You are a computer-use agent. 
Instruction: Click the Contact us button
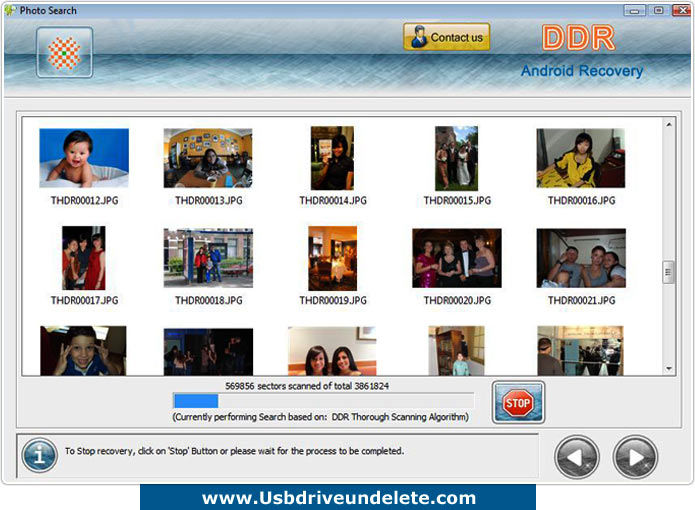click(x=447, y=37)
